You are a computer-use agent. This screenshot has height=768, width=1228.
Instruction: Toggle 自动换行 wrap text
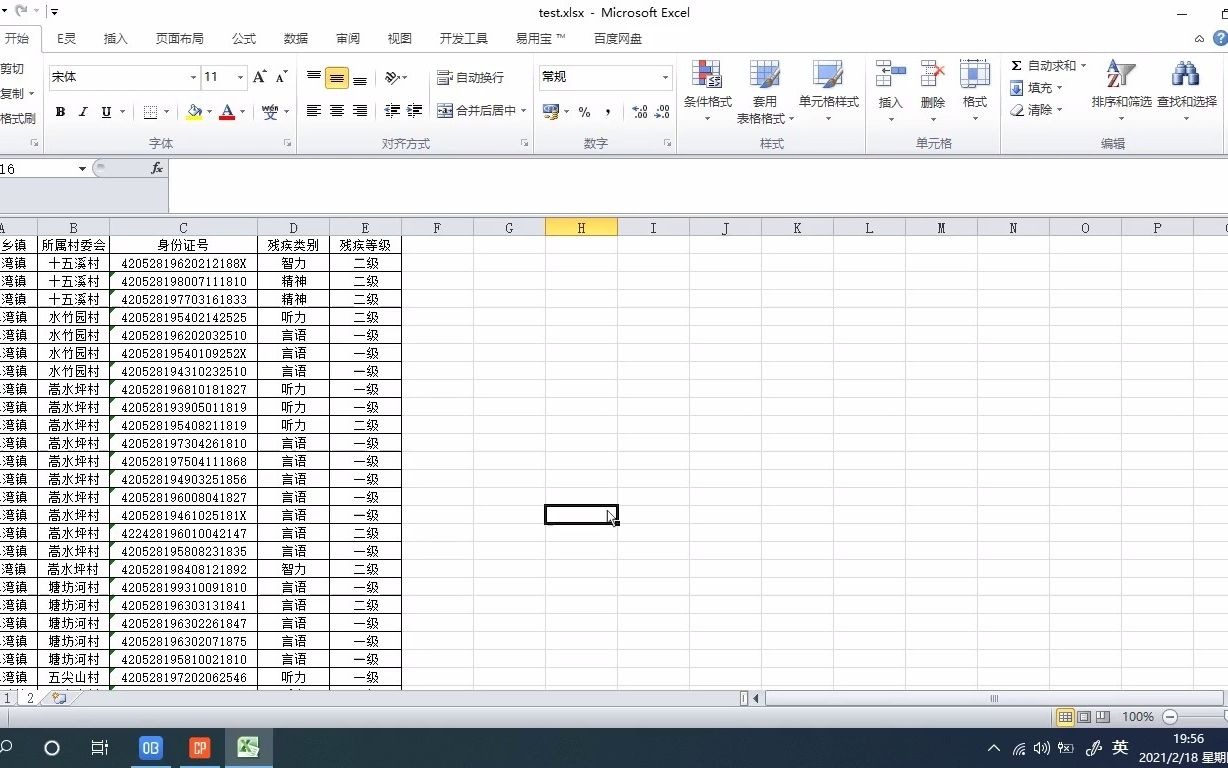click(470, 77)
